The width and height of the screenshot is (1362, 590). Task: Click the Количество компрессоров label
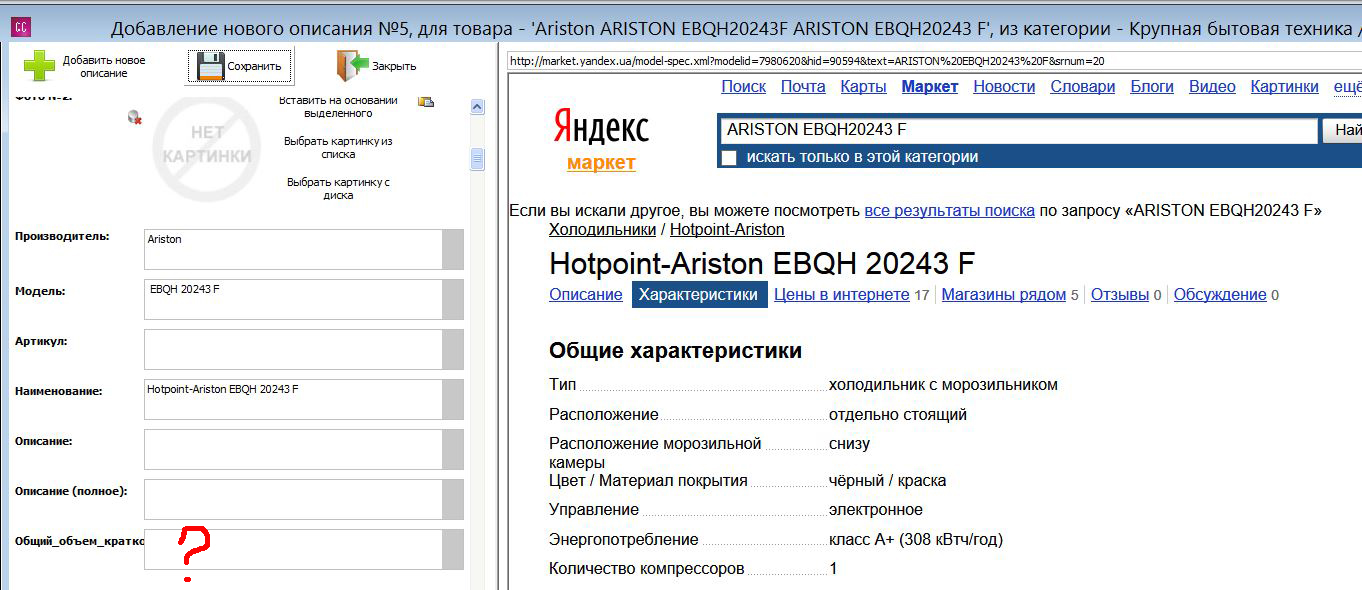pyautogui.click(x=647, y=569)
